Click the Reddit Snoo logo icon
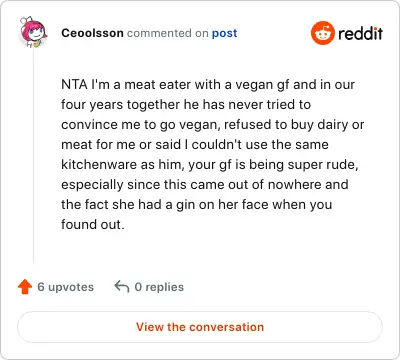The image size is (400, 360). [322, 33]
